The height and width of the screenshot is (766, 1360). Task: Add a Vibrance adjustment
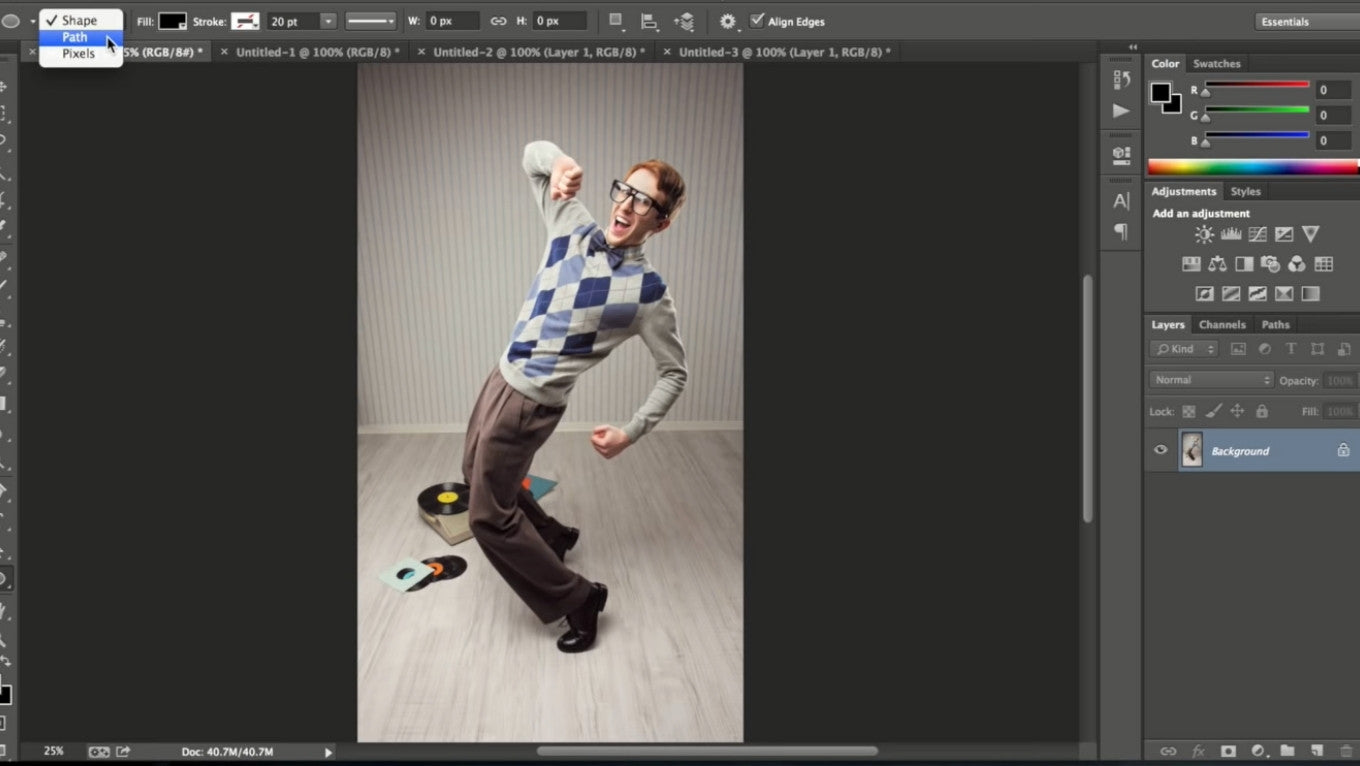click(x=1311, y=234)
